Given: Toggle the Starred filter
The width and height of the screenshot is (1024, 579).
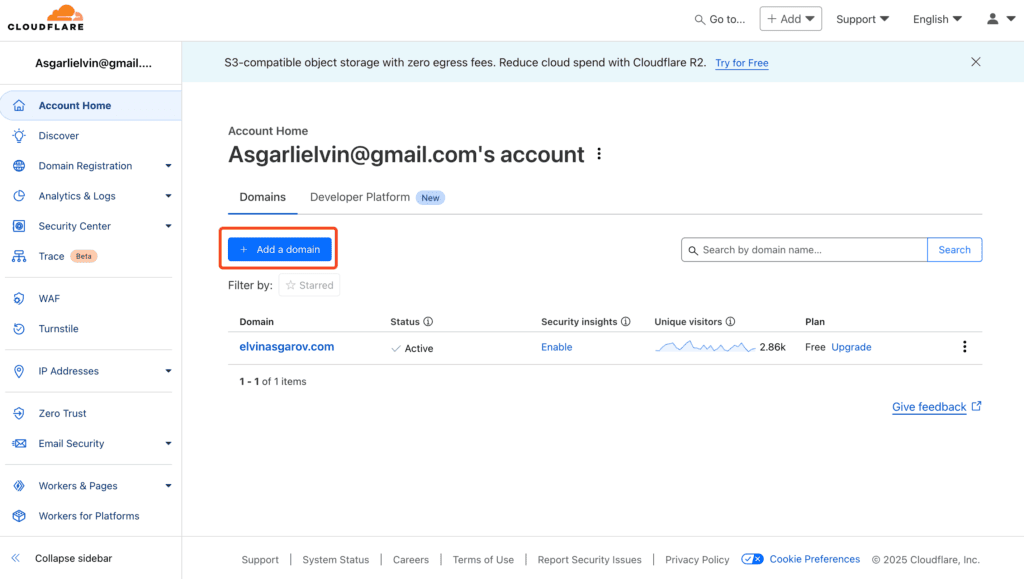Looking at the screenshot, I should pyautogui.click(x=310, y=285).
